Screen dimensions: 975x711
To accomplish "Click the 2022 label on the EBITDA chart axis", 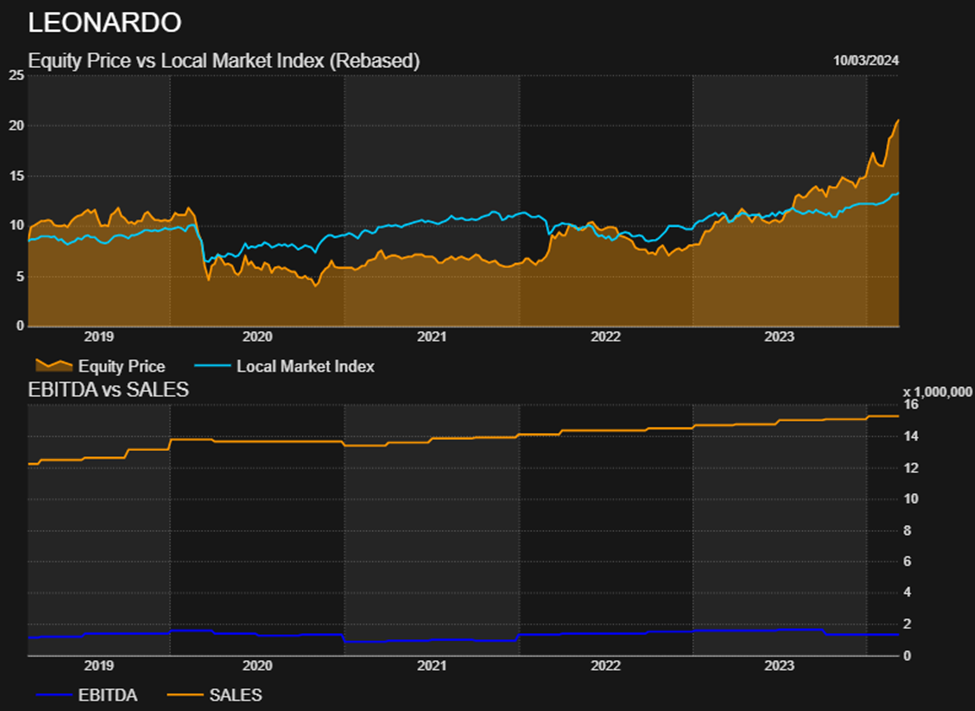I will click(x=606, y=666).
